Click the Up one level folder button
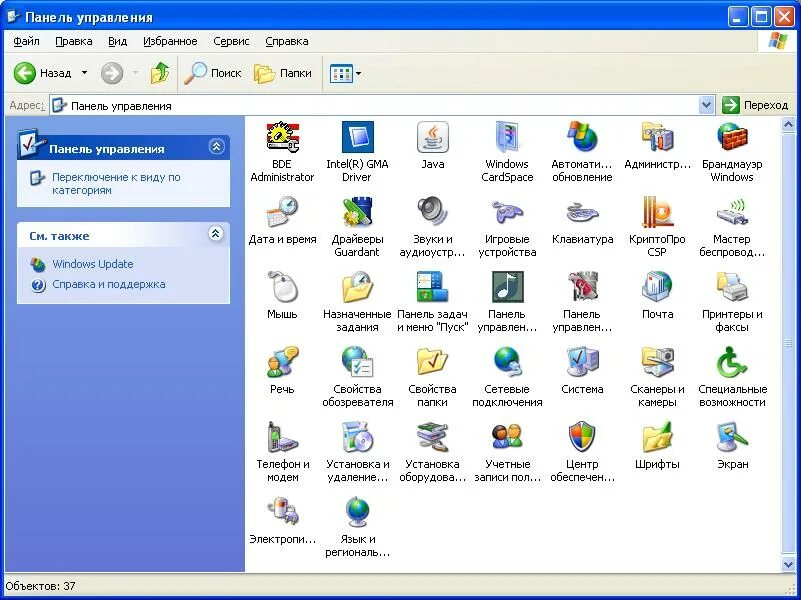Screen dimensions: 801x600 (160, 74)
